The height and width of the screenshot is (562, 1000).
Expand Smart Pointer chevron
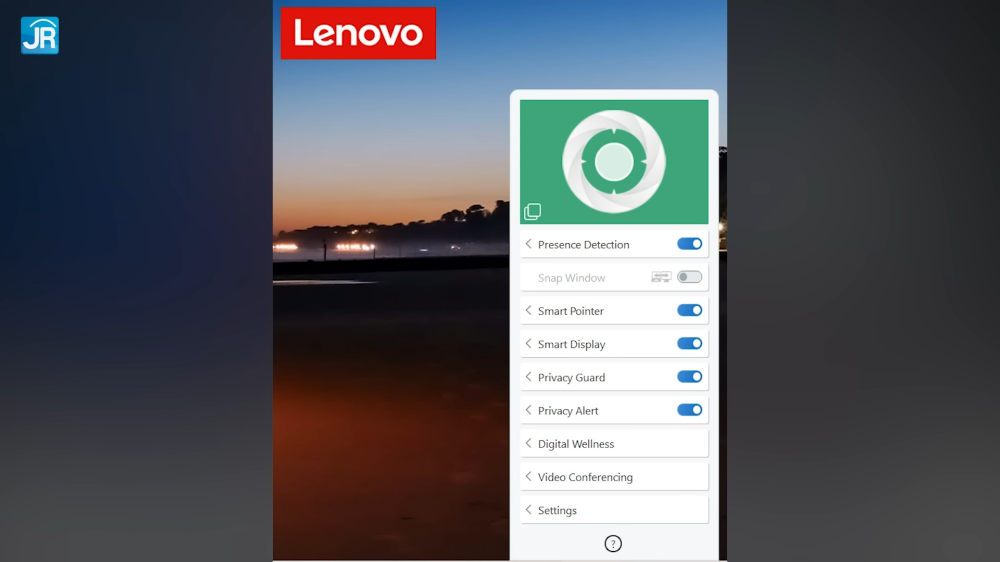528,310
